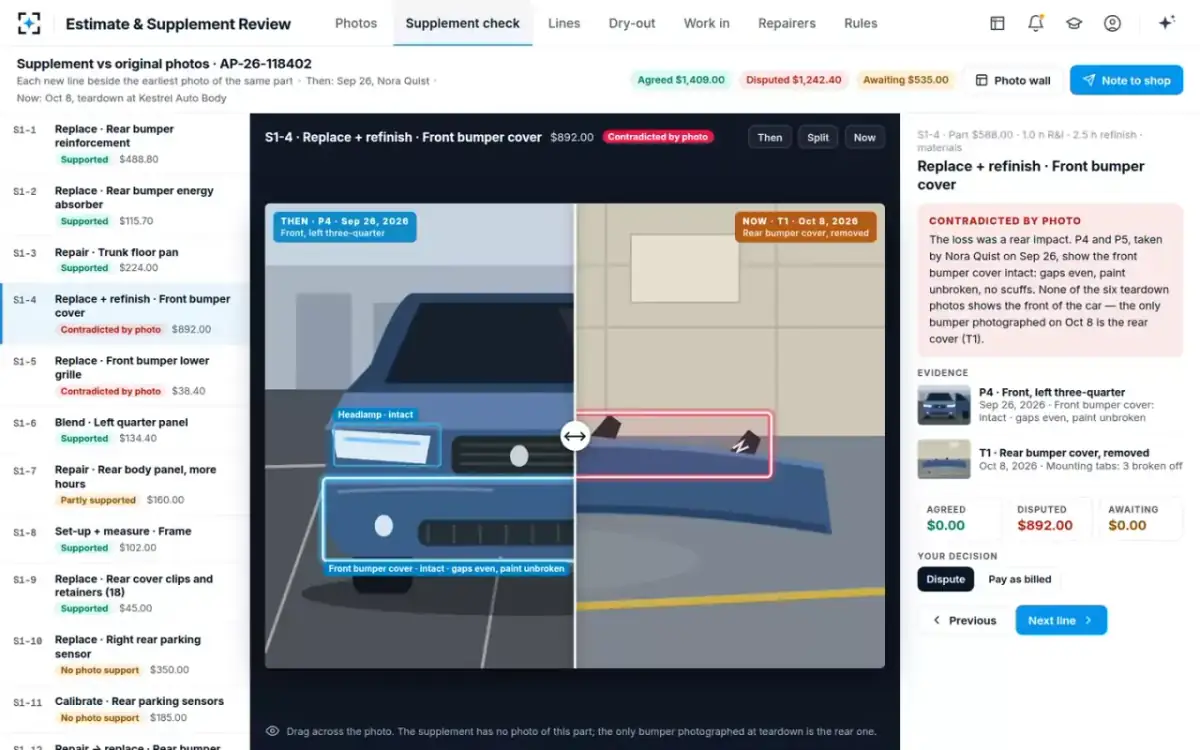Open the graduation cap training icon
Image resolution: width=1200 pixels, height=750 pixels.
tap(1074, 23)
